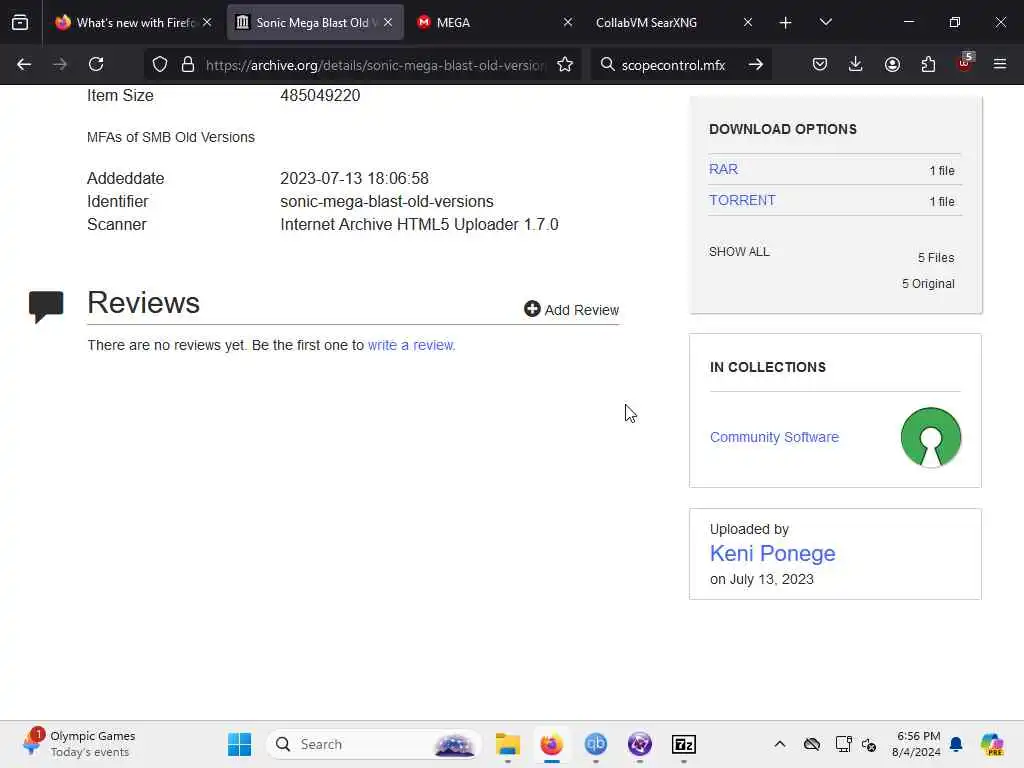Go back to previous page
The width and height of the screenshot is (1024, 768).
[x=24, y=64]
